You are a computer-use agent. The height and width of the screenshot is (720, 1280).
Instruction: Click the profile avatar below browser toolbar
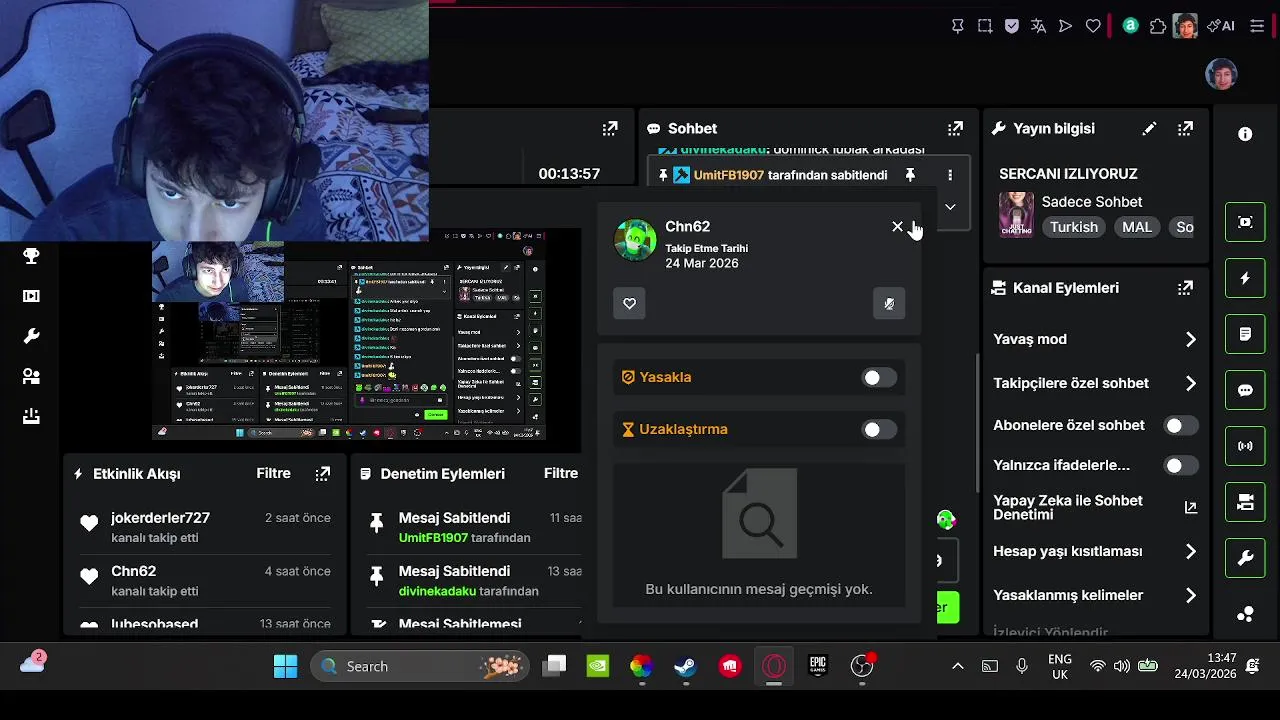click(1221, 74)
